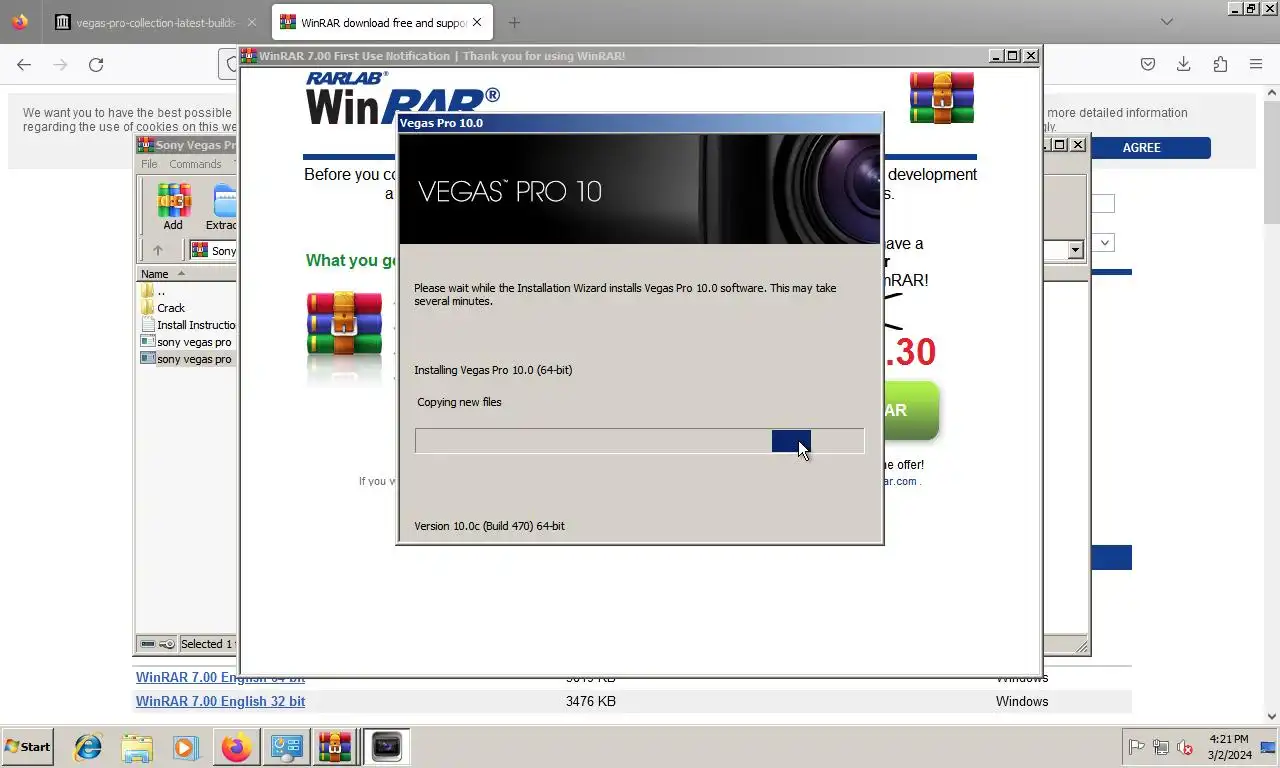Open the Firefox Downloads panel
This screenshot has width=1280, height=768.
[x=1184, y=64]
